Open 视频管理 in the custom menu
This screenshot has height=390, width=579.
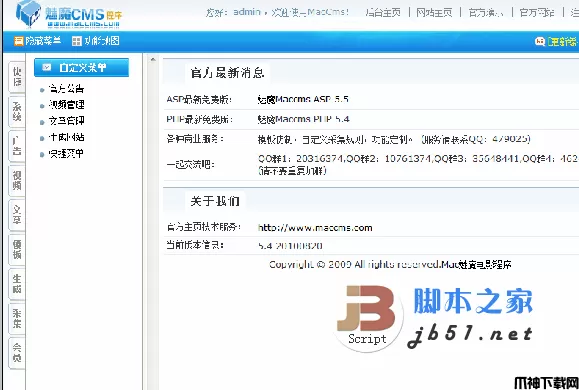pos(66,105)
